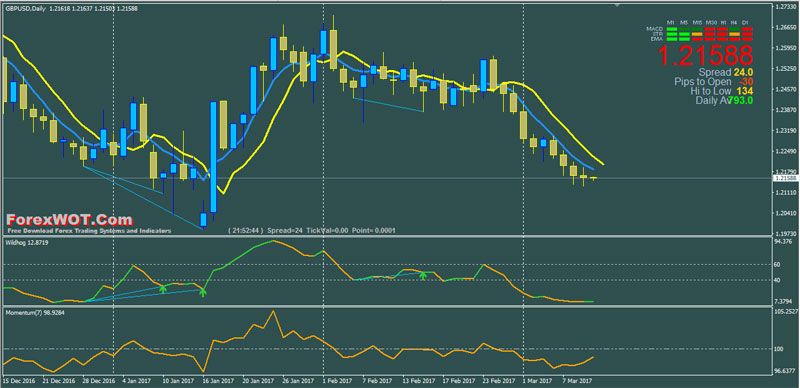Click the Pips to Open -30 readout
This screenshot has width=800, height=388.
click(x=714, y=82)
